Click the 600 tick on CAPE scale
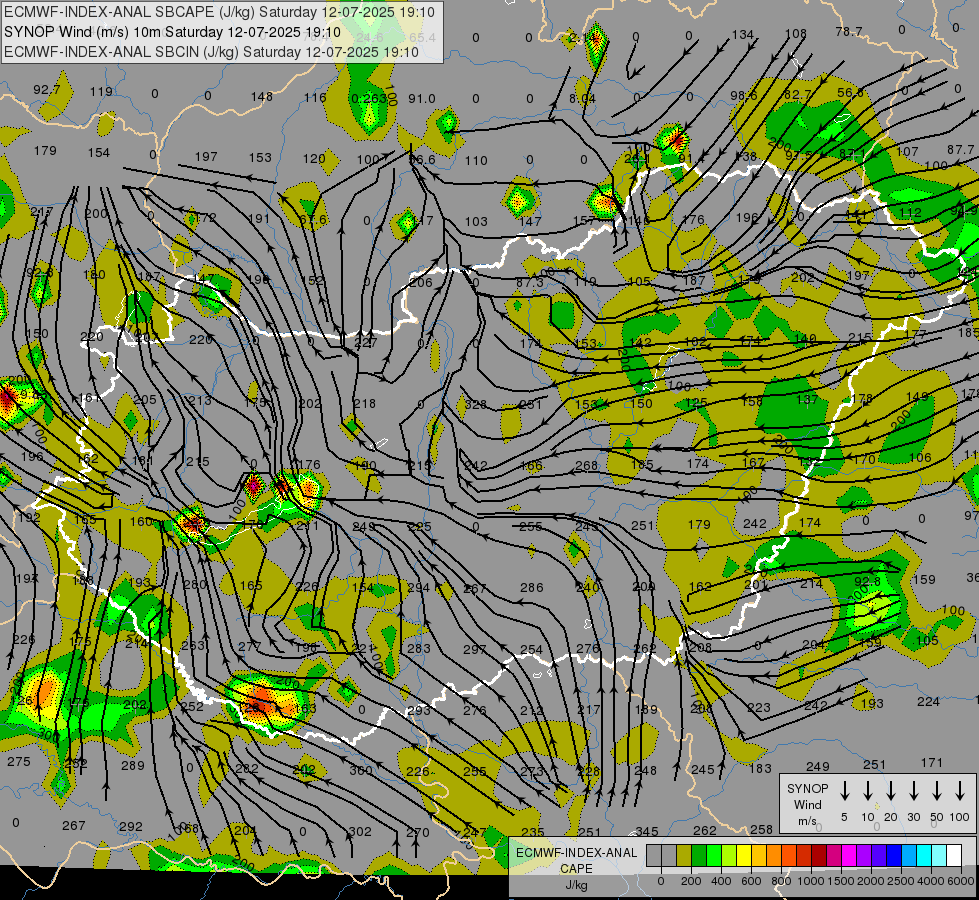Image resolution: width=979 pixels, height=900 pixels. click(751, 881)
